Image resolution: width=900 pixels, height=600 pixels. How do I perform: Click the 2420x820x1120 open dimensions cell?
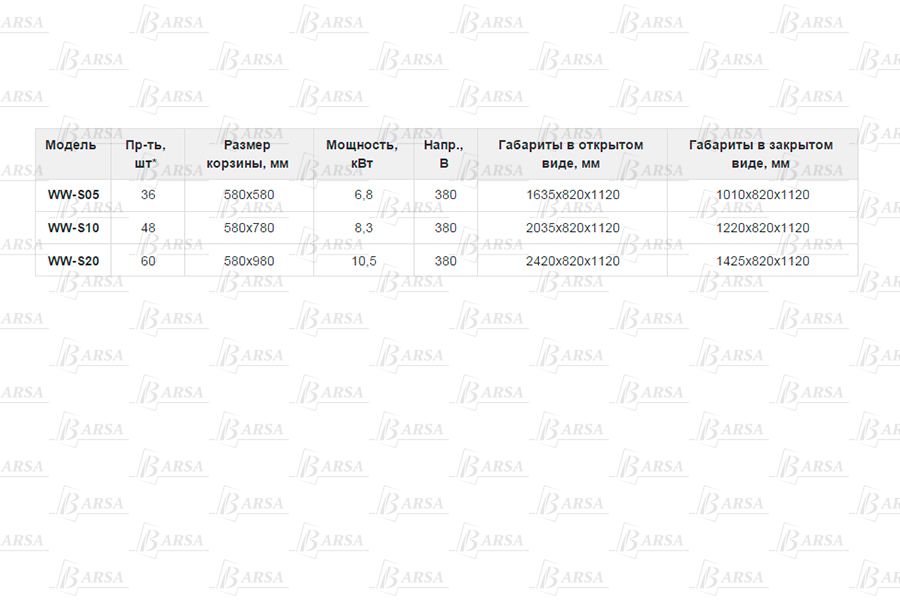(572, 261)
